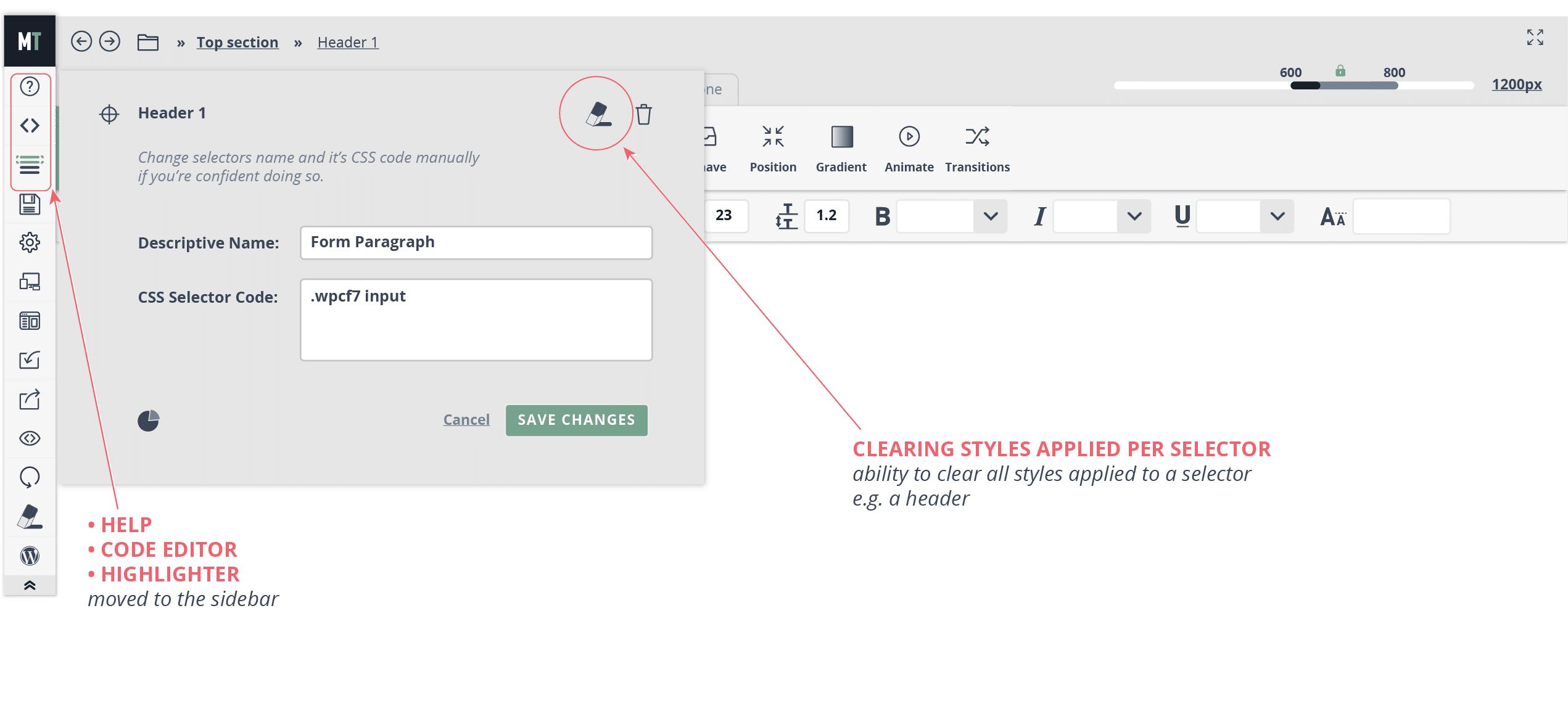The image size is (1568, 714).
Task: Open the code editor from sidebar
Action: 30,126
